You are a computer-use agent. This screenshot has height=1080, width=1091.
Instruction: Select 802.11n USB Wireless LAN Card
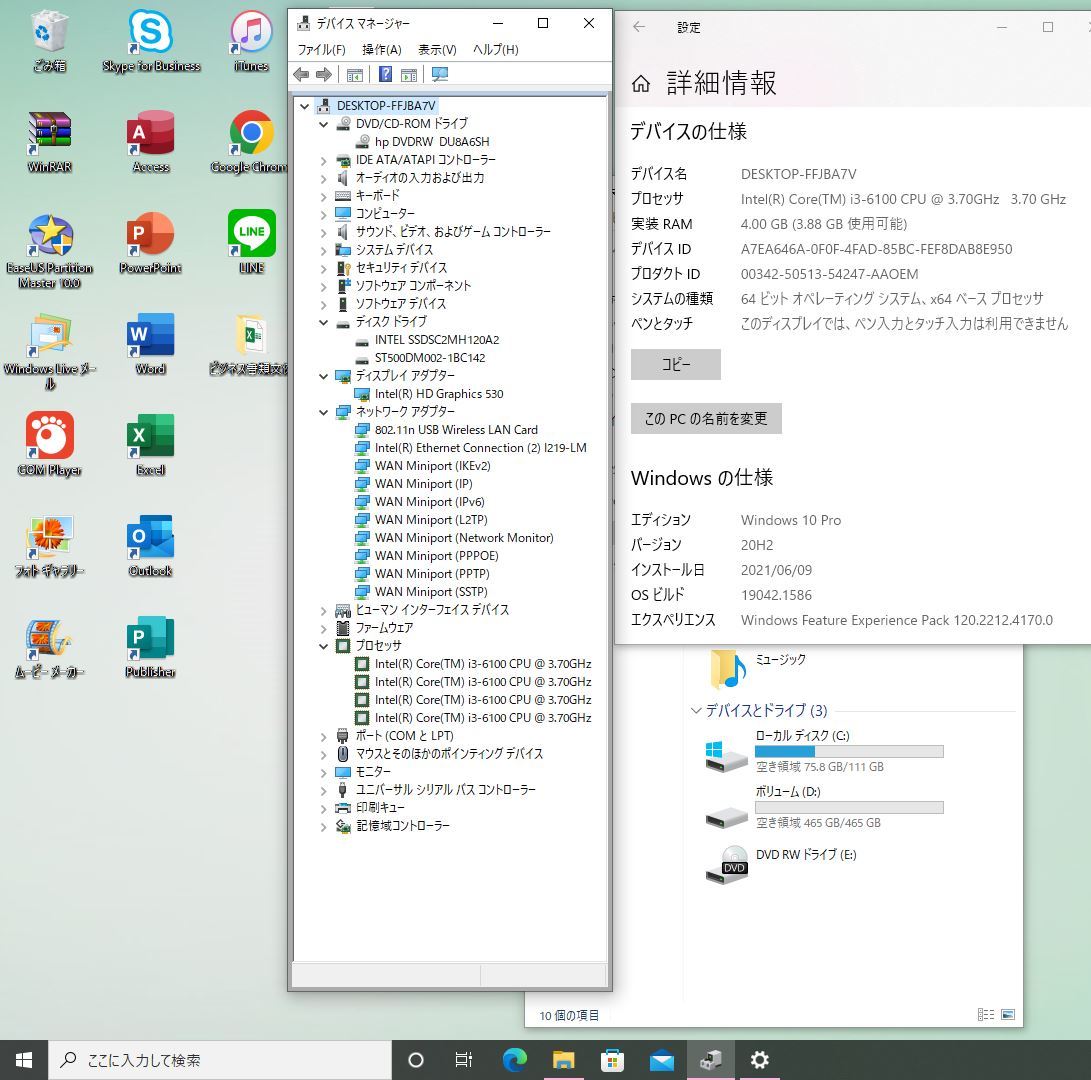point(456,430)
